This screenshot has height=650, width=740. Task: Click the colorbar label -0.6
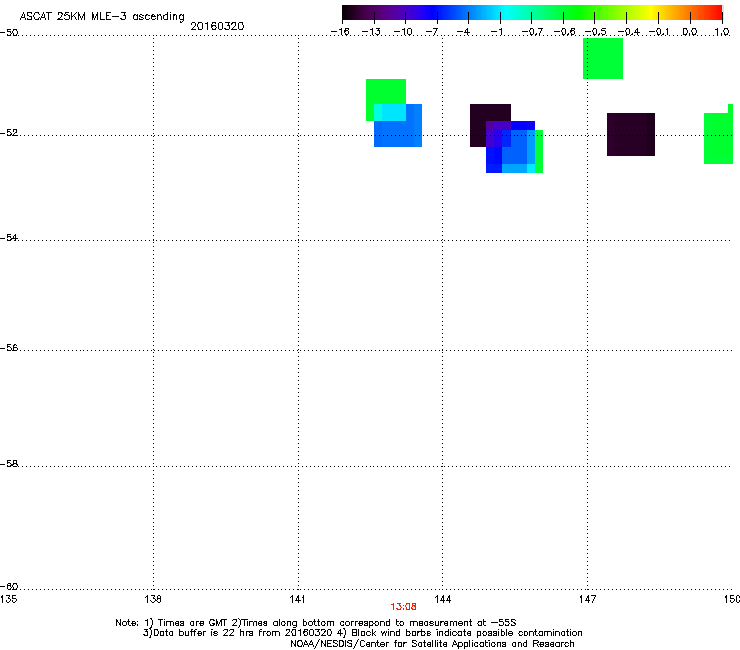pyautogui.click(x=564, y=32)
